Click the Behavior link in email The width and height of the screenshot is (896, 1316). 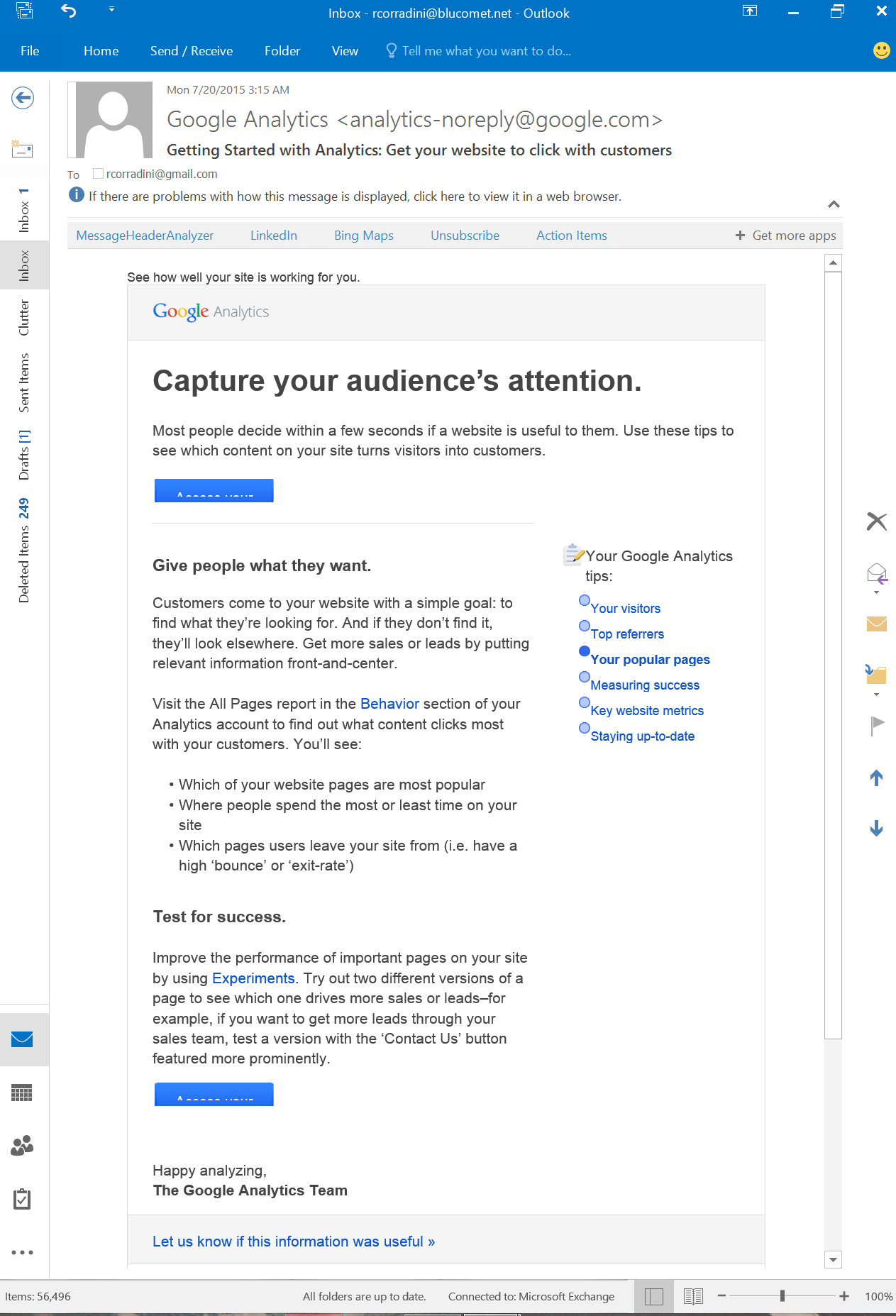[x=389, y=704]
